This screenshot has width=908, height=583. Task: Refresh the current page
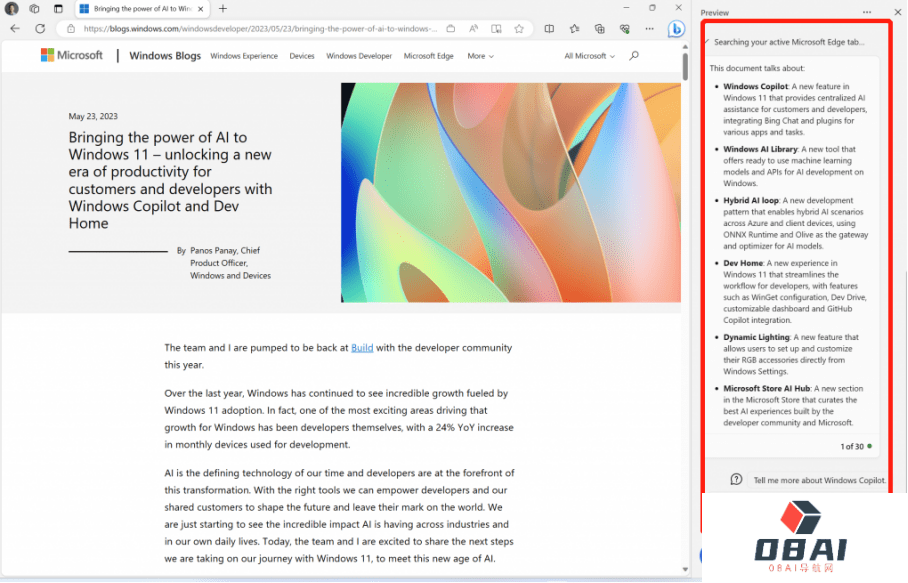40,29
